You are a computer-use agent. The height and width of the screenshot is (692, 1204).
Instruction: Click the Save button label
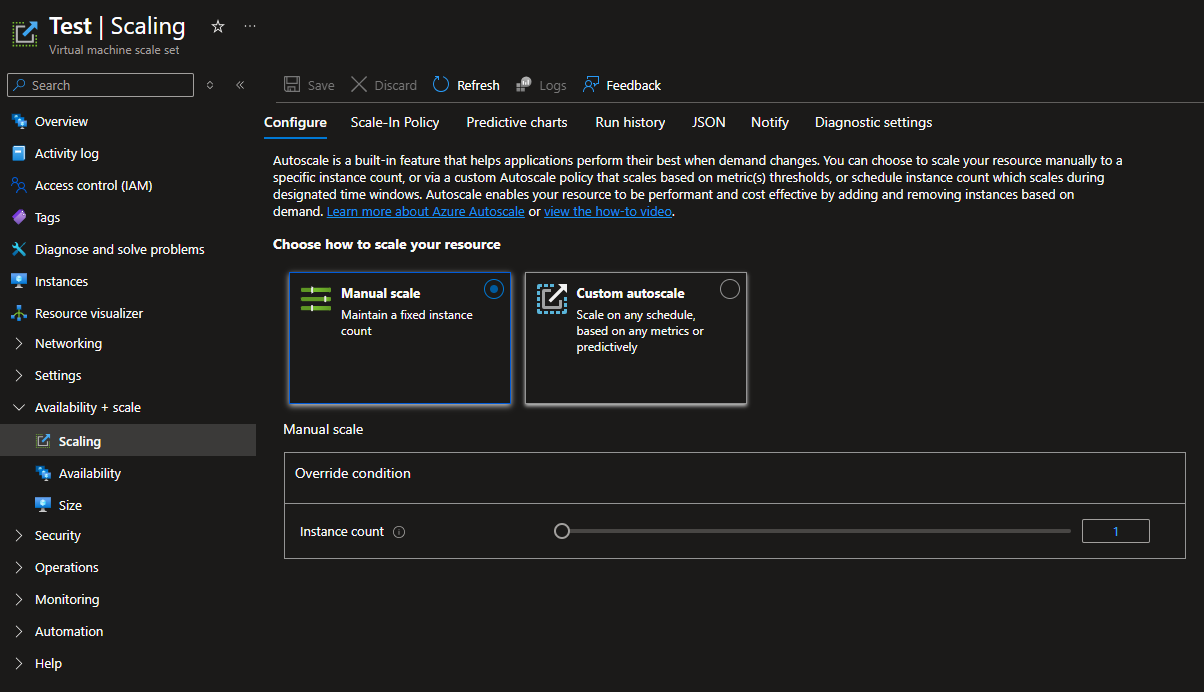[321, 85]
